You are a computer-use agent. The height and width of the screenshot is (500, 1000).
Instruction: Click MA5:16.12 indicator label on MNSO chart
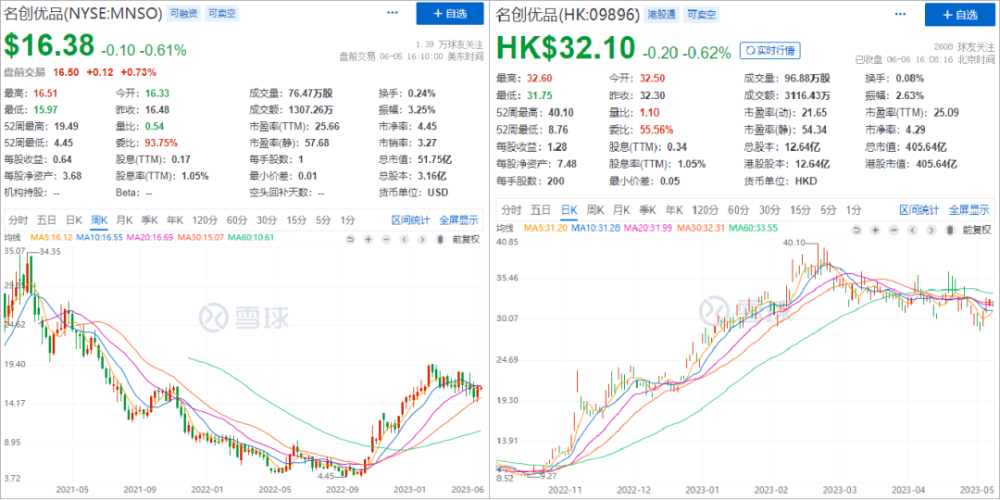click(x=50, y=238)
